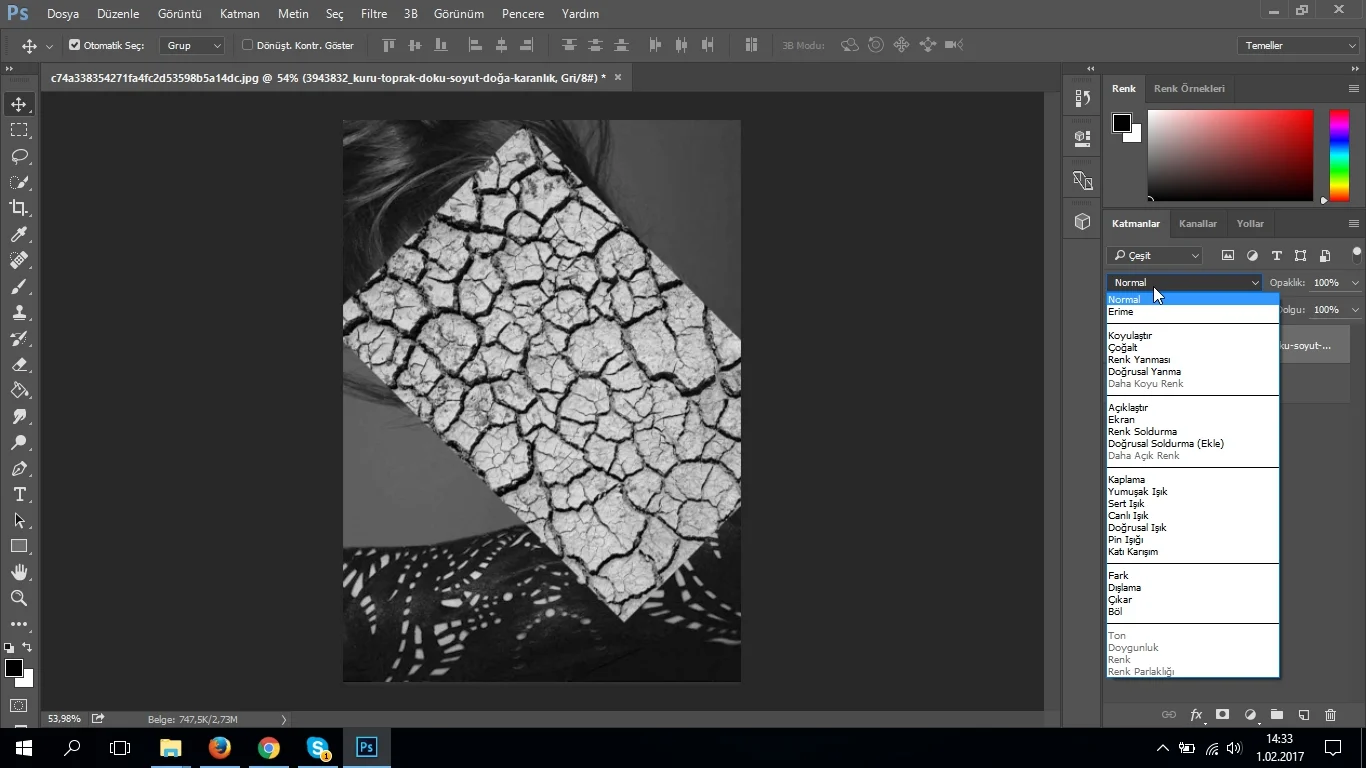Create a new layer
Screen dimensions: 1366x768
[1304, 715]
